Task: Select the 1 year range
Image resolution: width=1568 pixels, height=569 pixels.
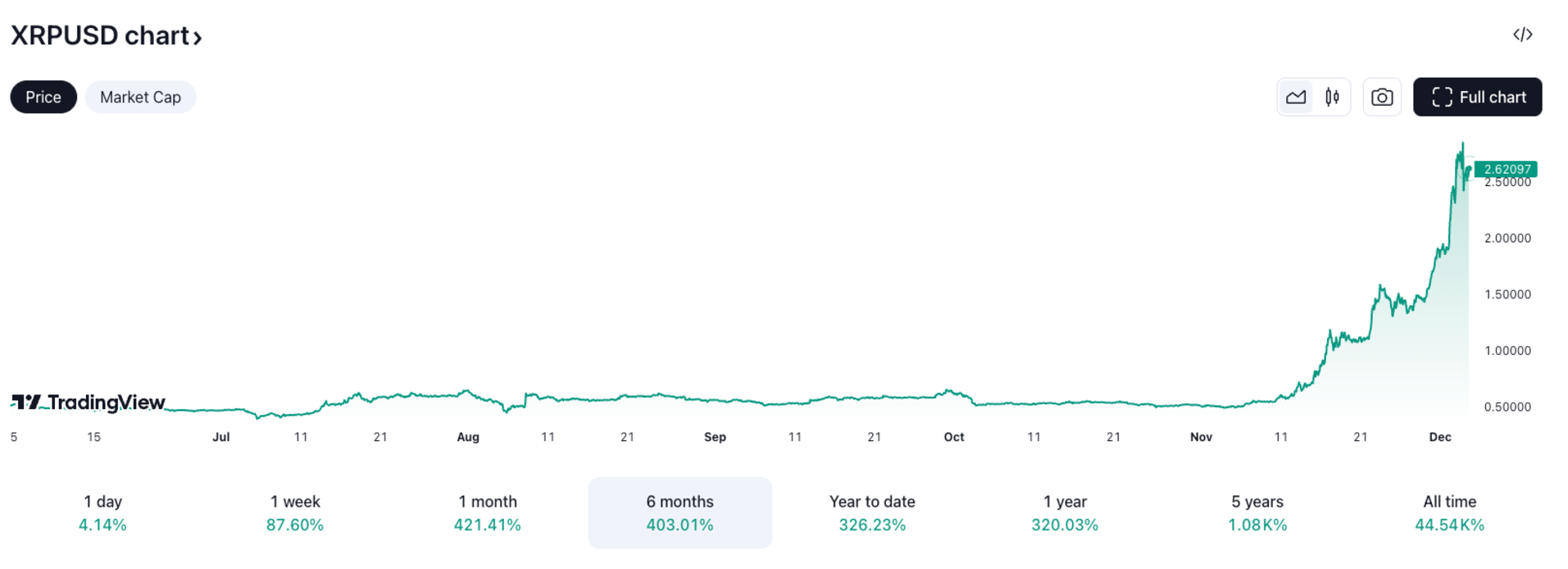Action: [1065, 512]
